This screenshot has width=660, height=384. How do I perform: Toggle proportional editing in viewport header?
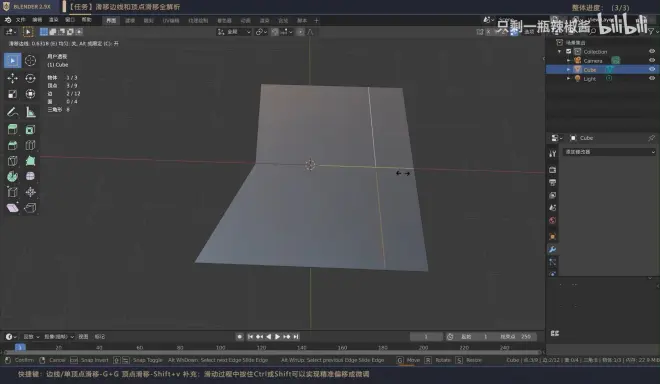pos(300,32)
